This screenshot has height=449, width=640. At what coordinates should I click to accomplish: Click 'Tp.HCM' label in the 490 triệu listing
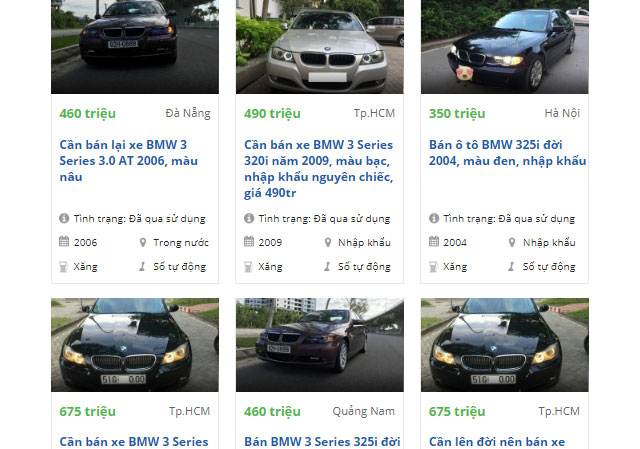click(374, 113)
